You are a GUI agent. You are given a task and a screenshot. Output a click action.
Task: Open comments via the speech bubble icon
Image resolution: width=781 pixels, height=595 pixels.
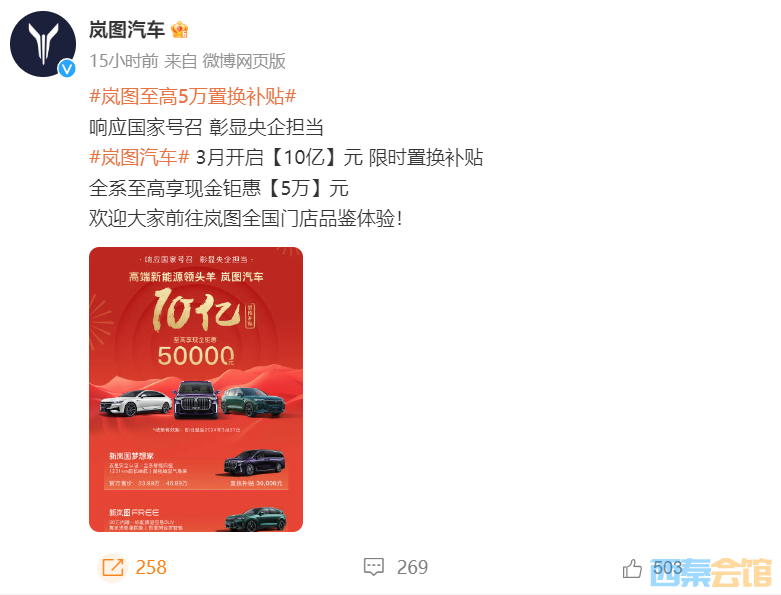[x=374, y=567]
